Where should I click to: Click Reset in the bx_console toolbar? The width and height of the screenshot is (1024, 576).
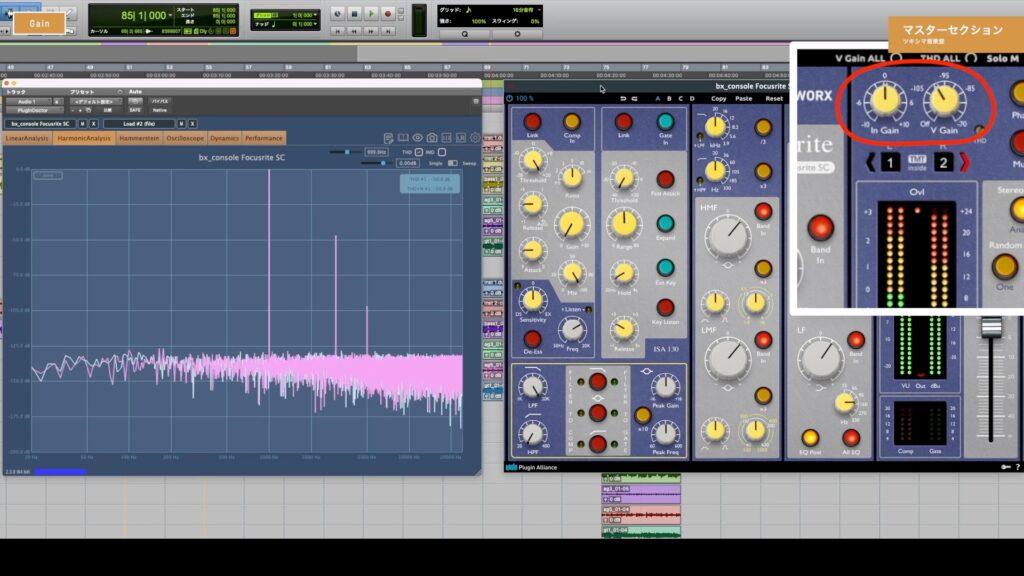coord(774,99)
